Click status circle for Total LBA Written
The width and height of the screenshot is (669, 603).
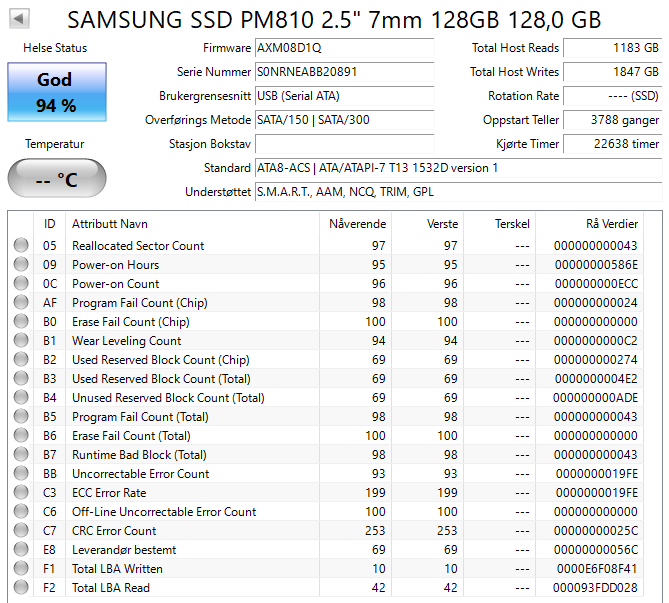coord(21,568)
